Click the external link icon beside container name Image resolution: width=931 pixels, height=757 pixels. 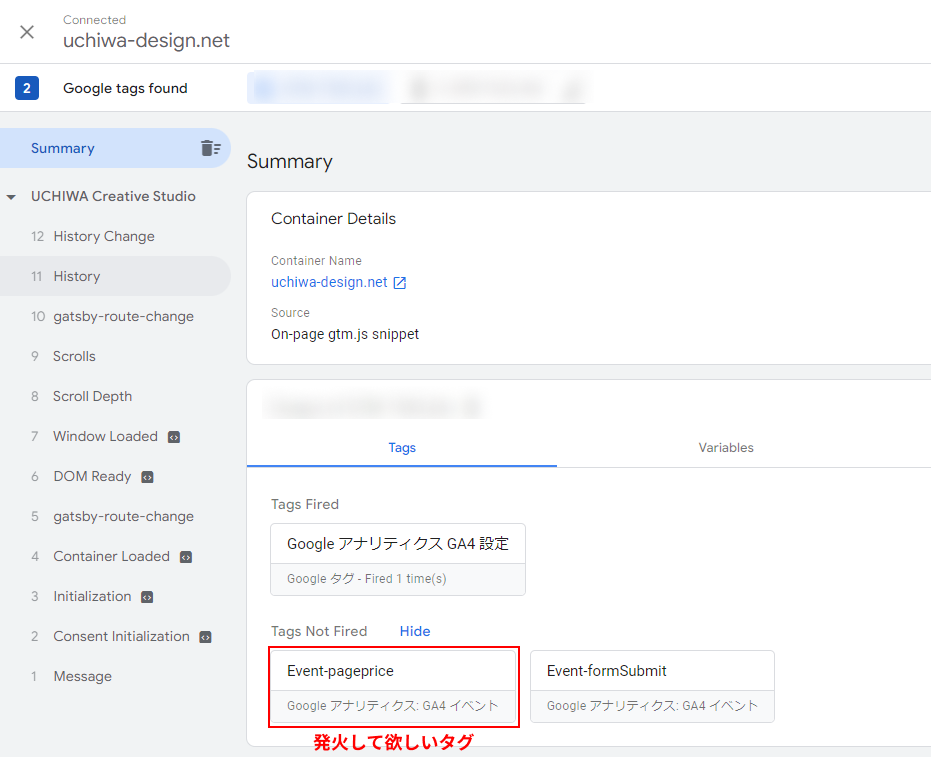click(400, 283)
